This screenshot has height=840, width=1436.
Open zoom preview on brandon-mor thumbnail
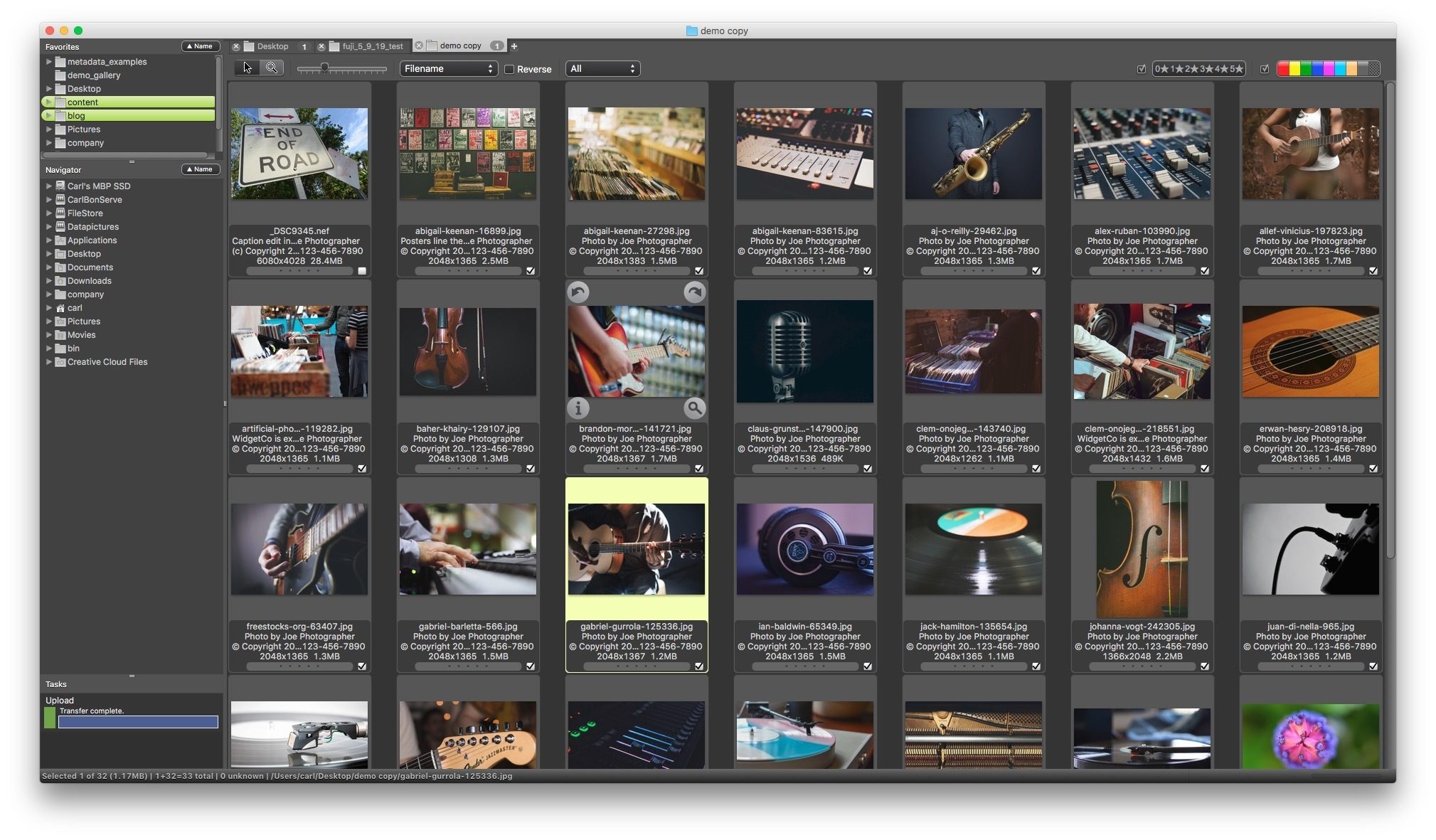695,408
